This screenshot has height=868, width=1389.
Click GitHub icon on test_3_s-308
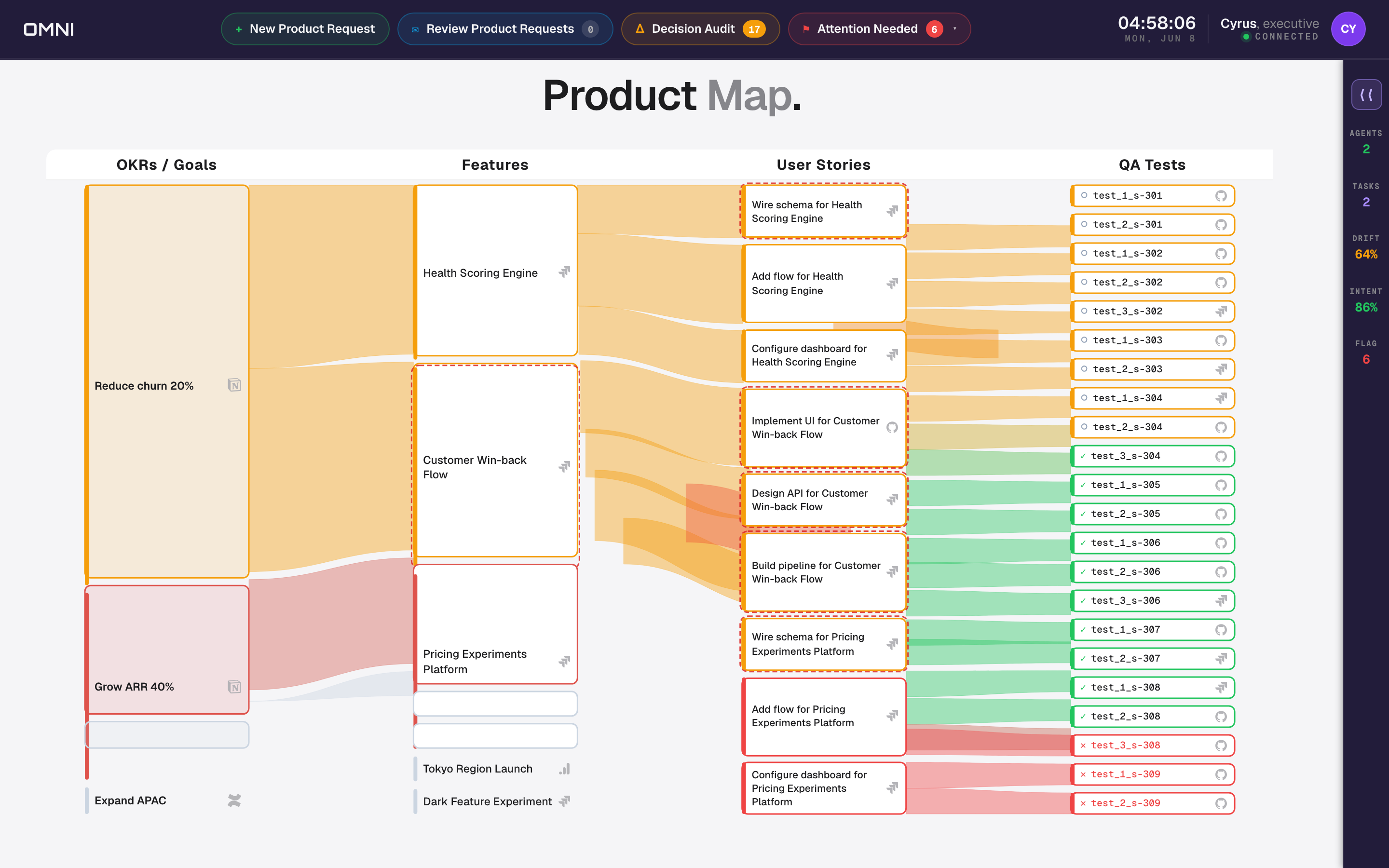coord(1221,745)
